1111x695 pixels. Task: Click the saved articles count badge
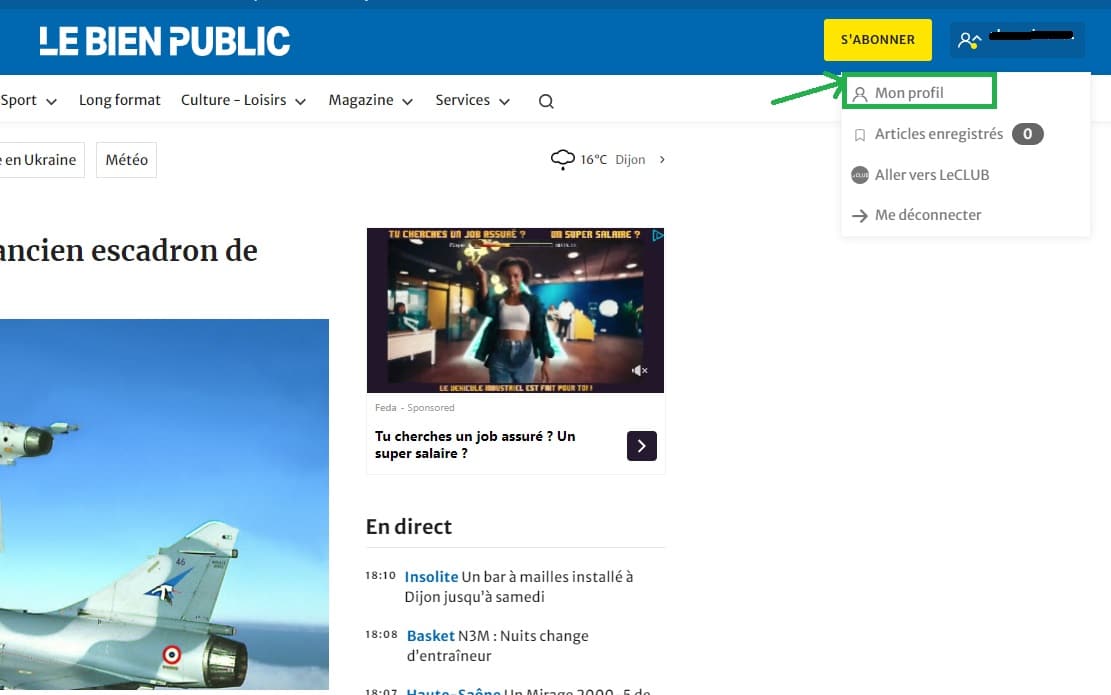coord(1027,134)
